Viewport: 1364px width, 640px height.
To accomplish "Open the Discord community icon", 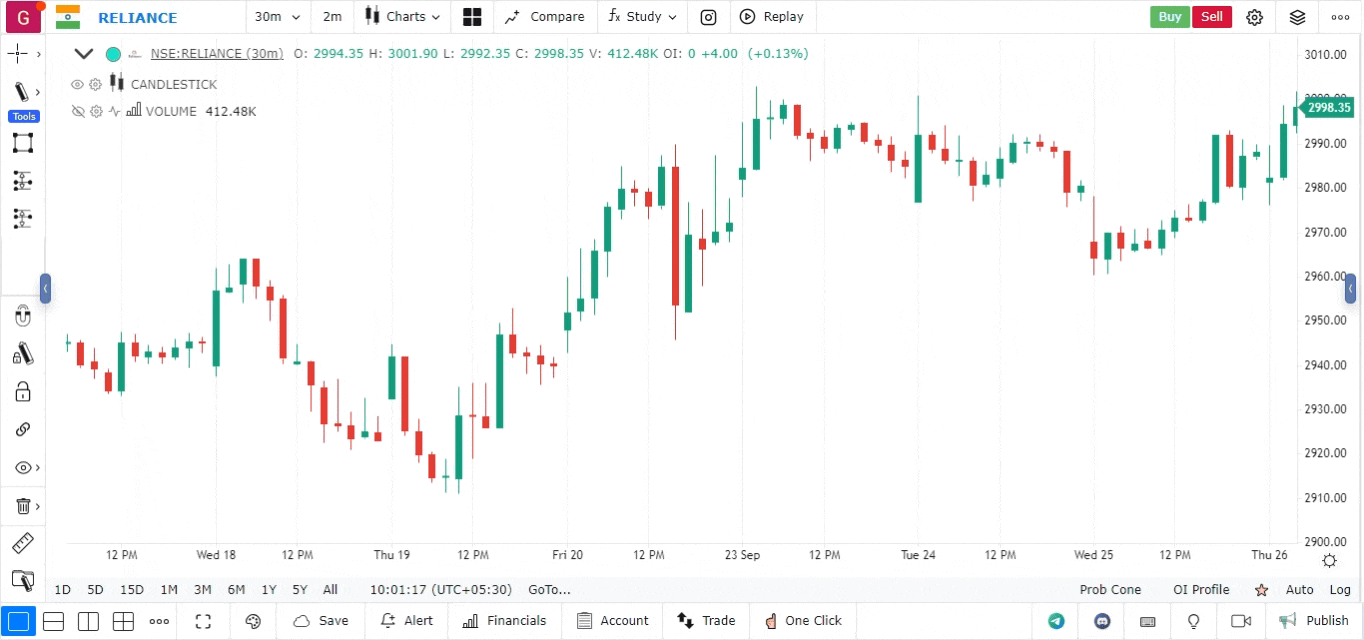I will [1103, 621].
